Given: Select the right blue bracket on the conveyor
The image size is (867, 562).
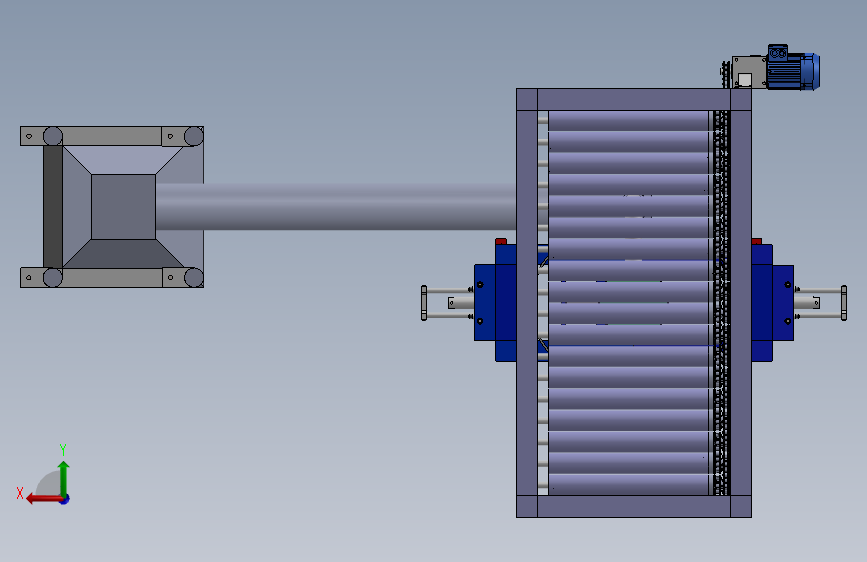Looking at the screenshot, I should (772, 303).
